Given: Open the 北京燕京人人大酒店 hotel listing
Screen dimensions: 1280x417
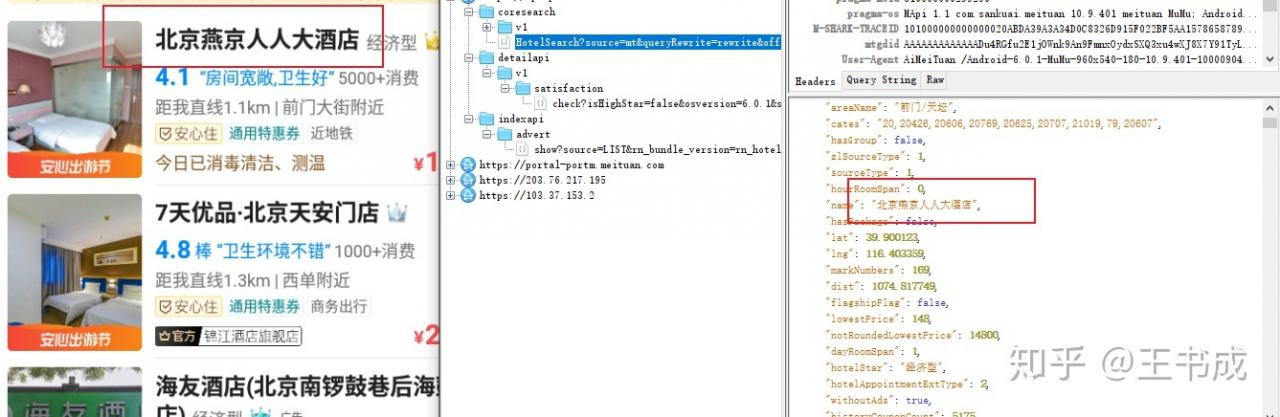Looking at the screenshot, I should point(257,40).
